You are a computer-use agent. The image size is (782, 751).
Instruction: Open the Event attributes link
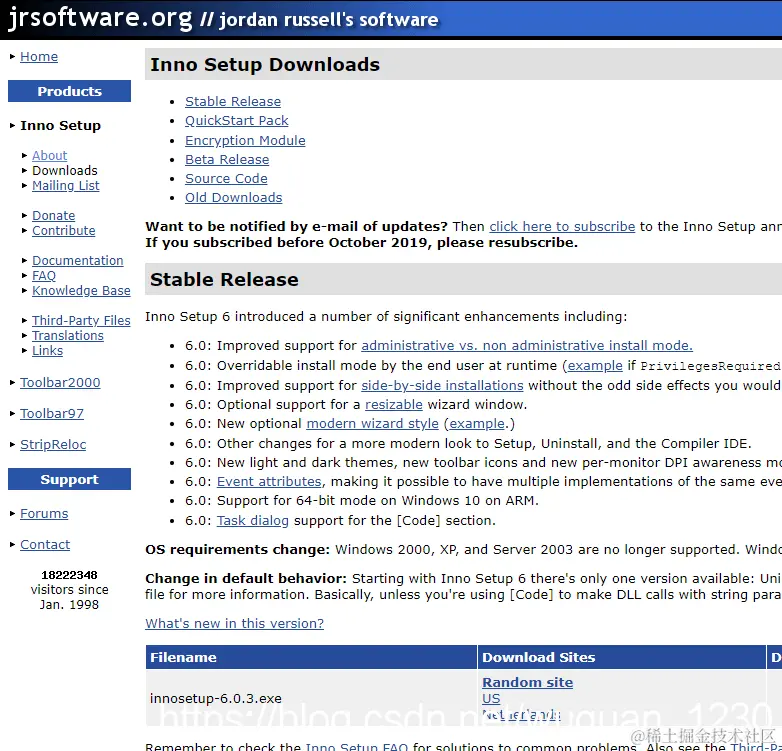pos(269,481)
